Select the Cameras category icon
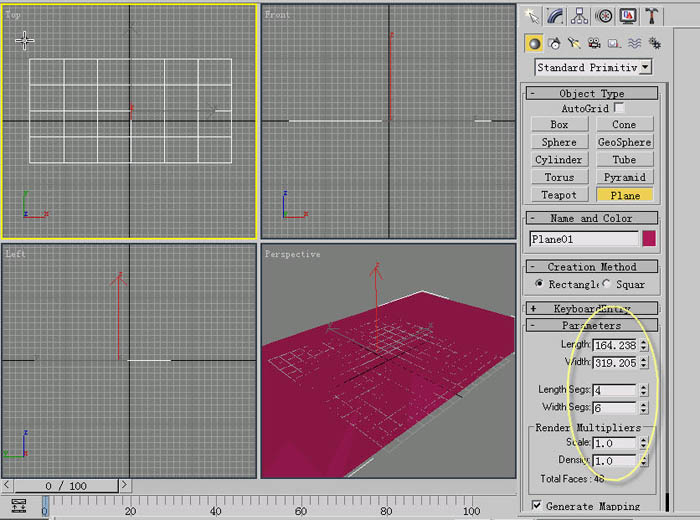The width and height of the screenshot is (700, 520). pyautogui.click(x=594, y=43)
